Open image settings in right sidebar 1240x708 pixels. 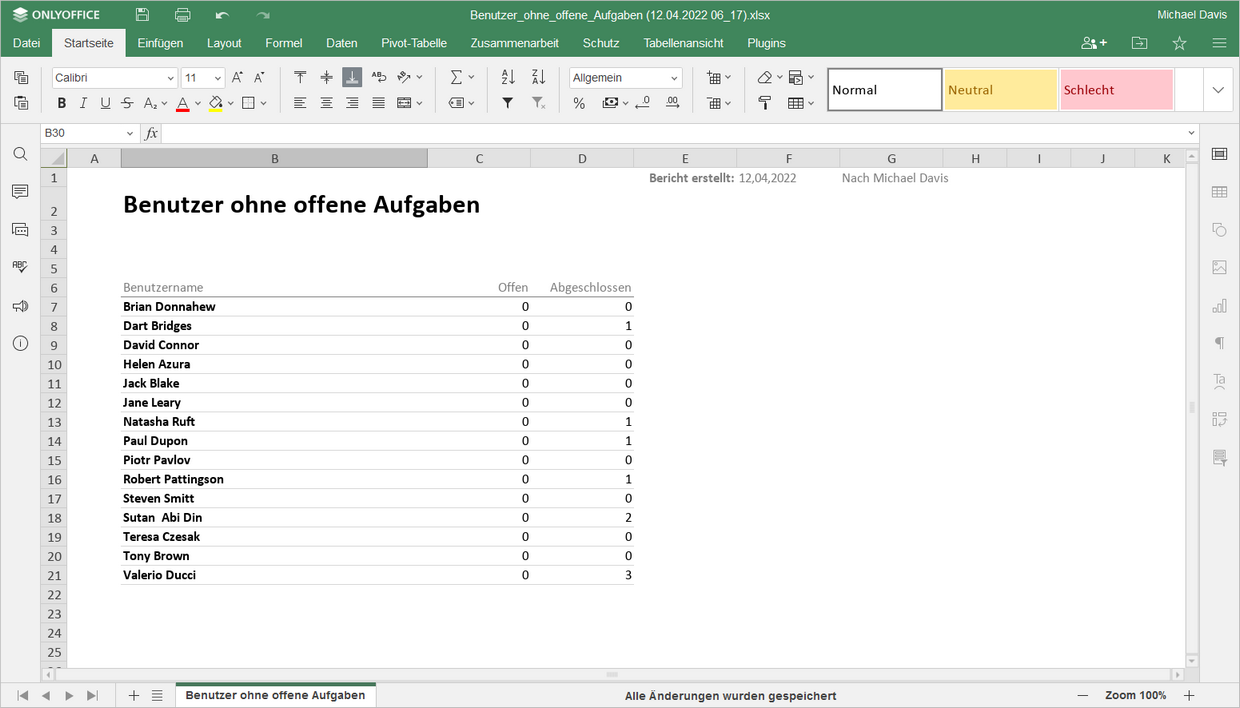(1219, 268)
